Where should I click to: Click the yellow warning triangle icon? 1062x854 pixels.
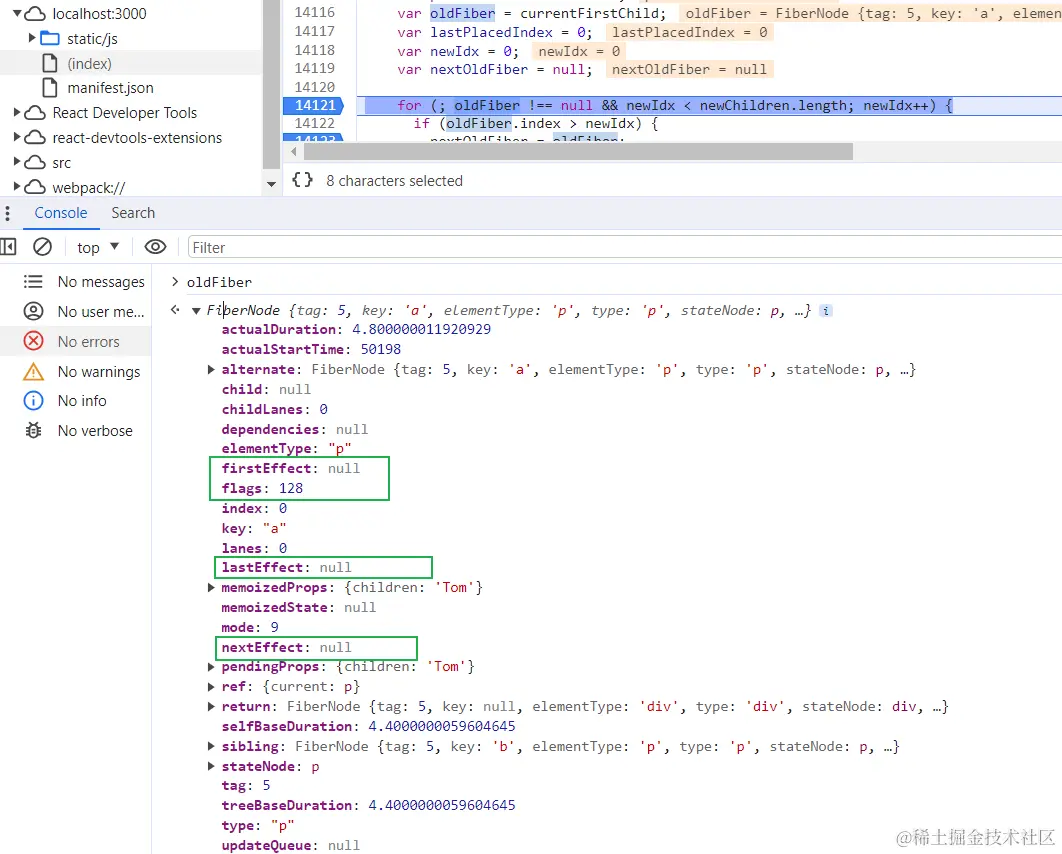click(33, 371)
